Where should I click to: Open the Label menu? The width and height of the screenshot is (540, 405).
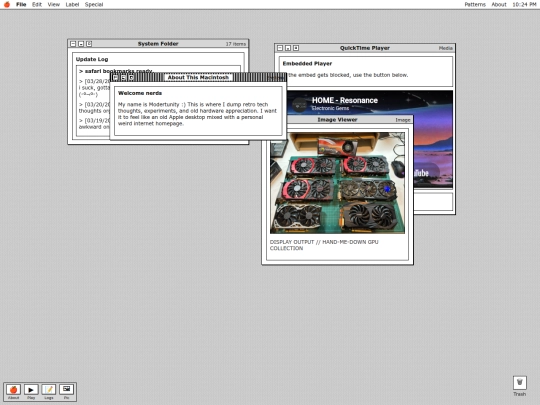[72, 4]
